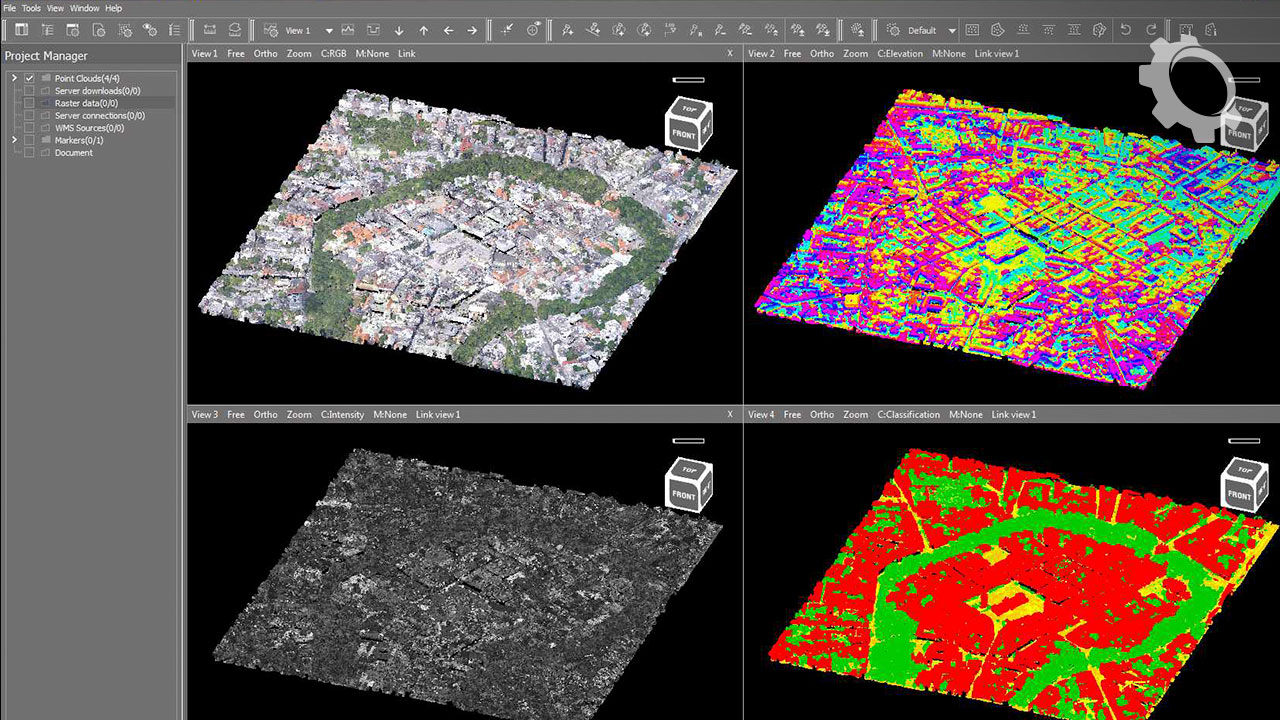1280x720 pixels.
Task: Select WMS Sources in the project tree
Action: click(x=89, y=128)
